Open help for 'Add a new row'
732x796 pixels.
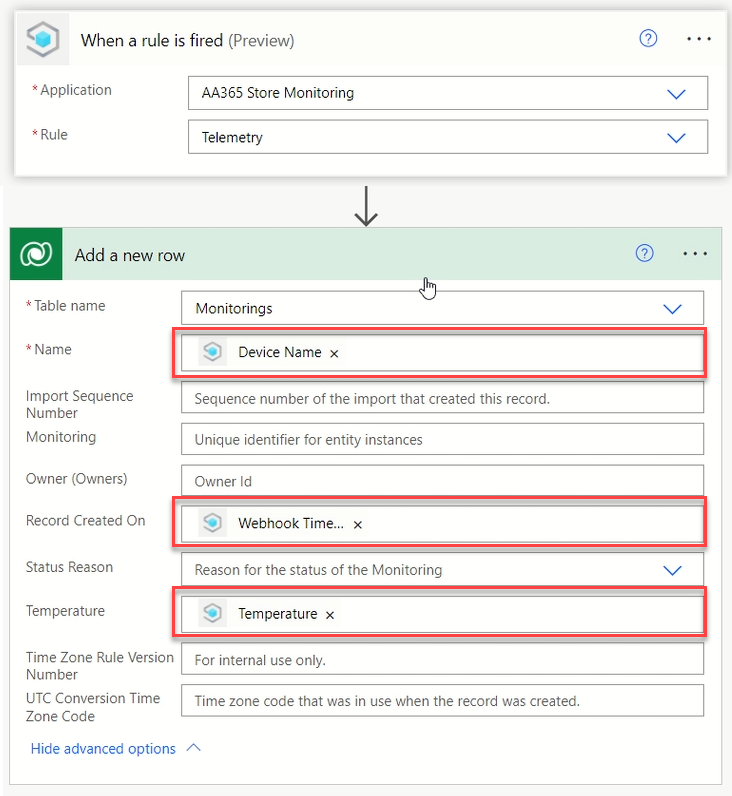(x=644, y=253)
